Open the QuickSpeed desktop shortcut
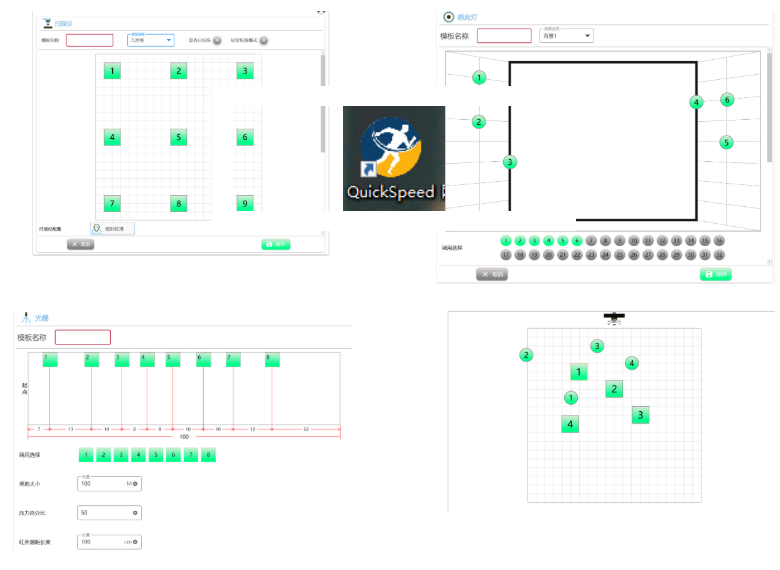The image size is (780, 570). (x=393, y=158)
